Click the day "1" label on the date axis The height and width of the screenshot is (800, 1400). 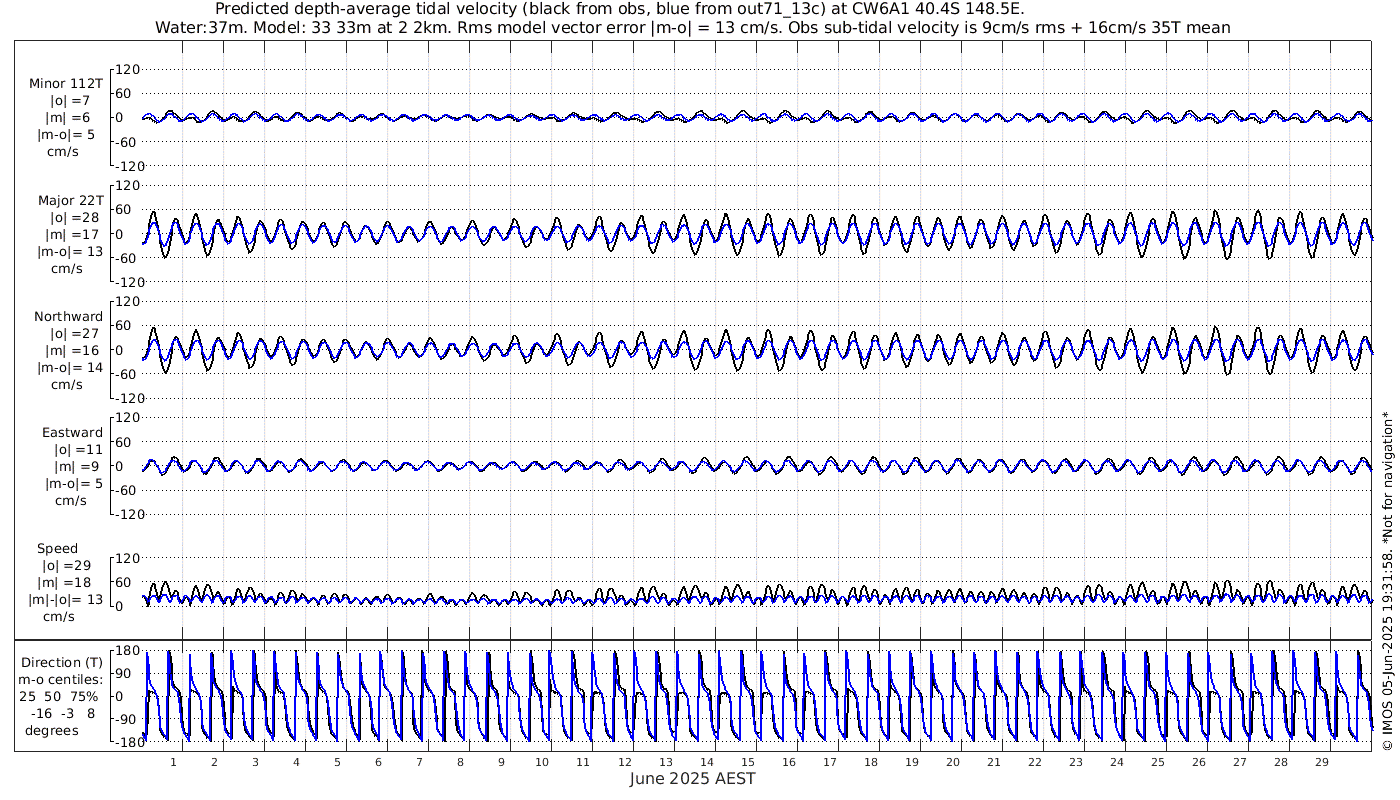[x=173, y=762]
